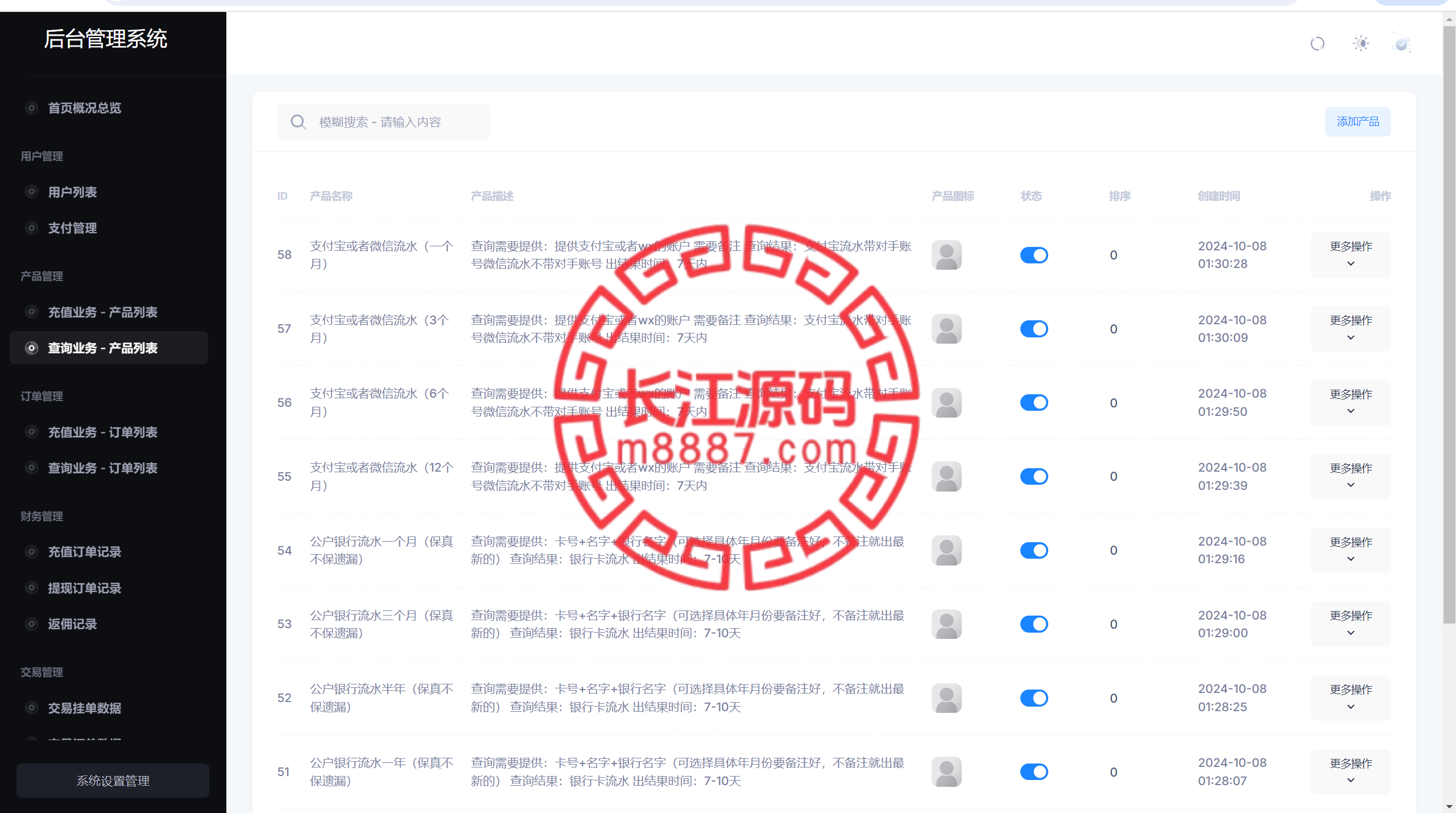The image size is (1456, 813).
Task: Open product image of row 56
Action: (x=946, y=403)
